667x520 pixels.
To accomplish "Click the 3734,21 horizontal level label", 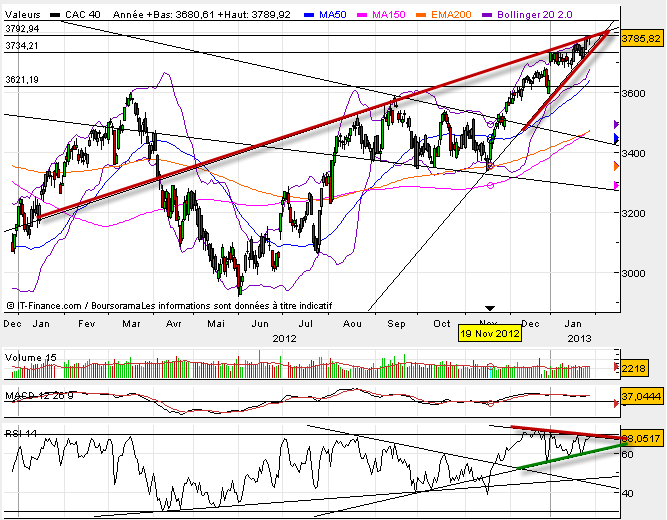I will point(22,46).
